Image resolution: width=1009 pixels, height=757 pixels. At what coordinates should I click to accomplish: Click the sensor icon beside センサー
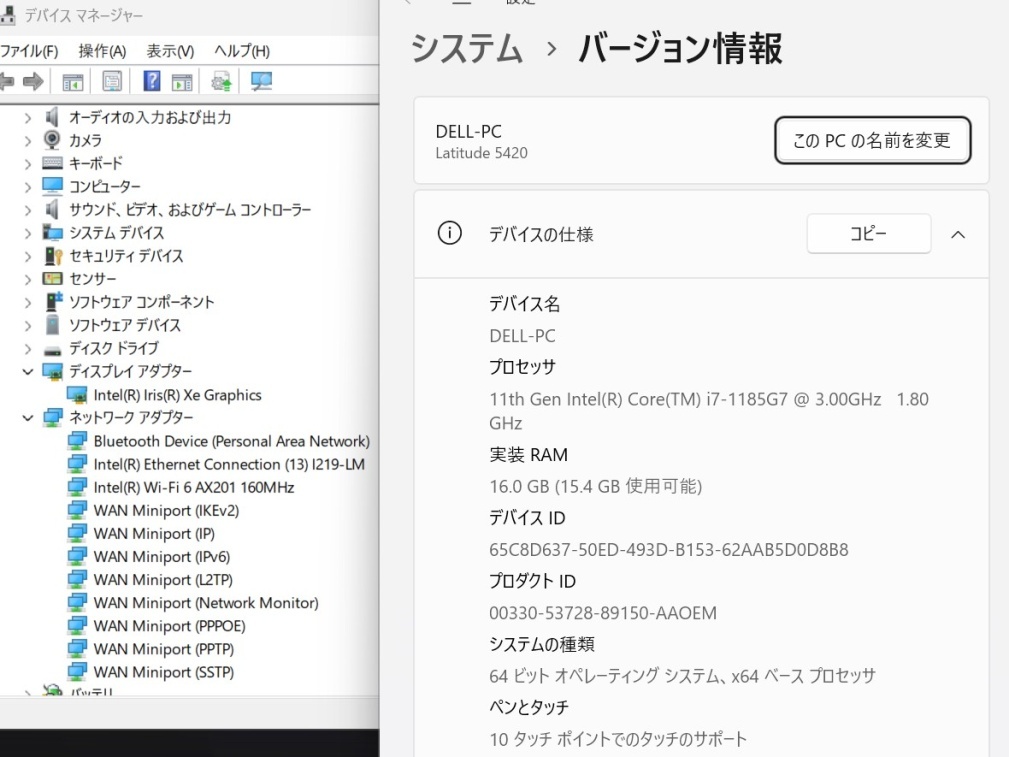[x=52, y=279]
